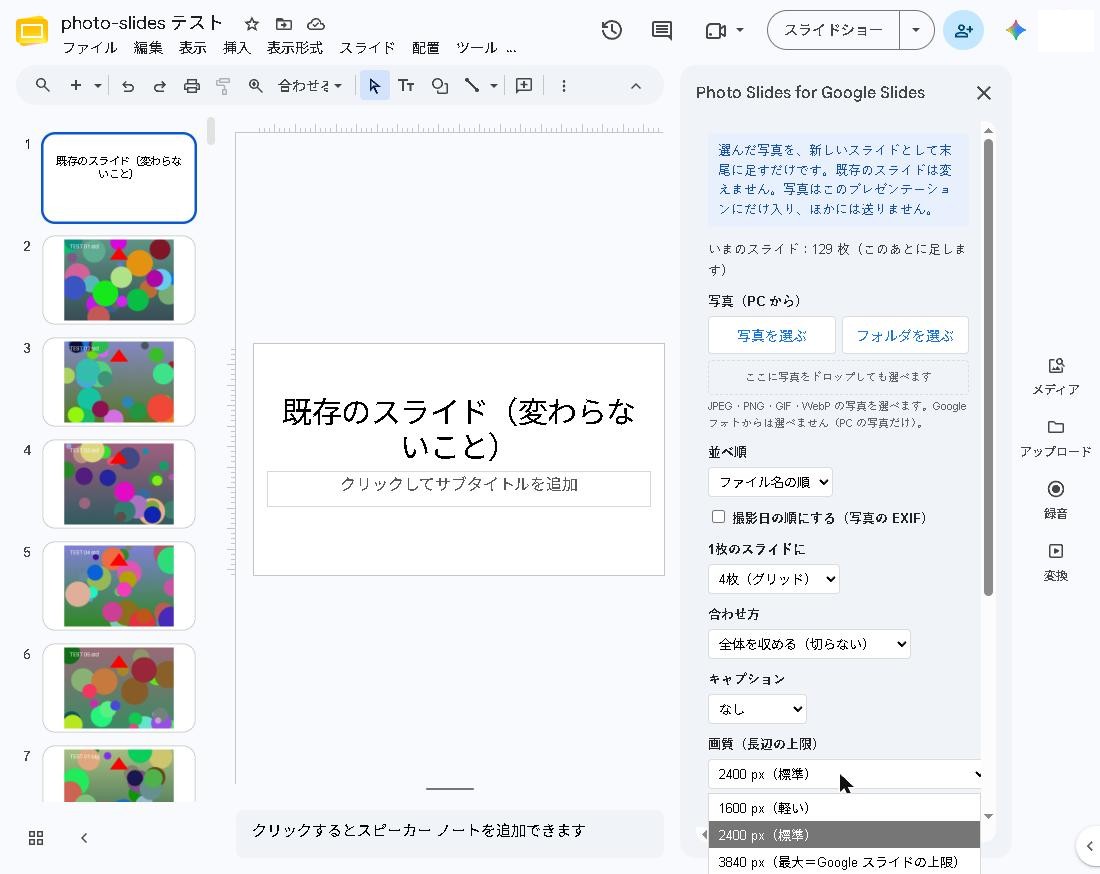Open the 編集 menu
The width and height of the screenshot is (1100, 874).
148,48
